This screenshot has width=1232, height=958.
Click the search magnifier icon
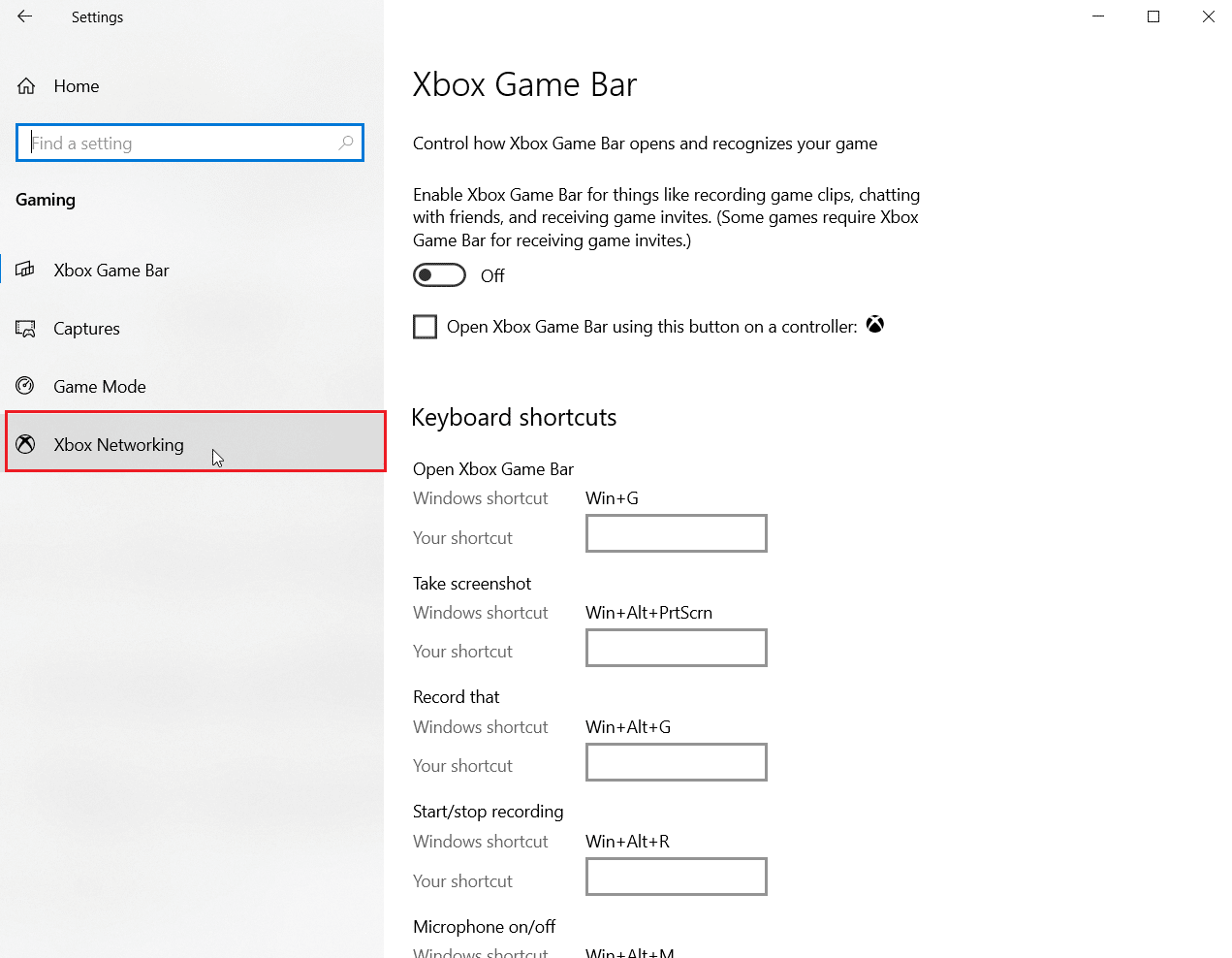[346, 143]
